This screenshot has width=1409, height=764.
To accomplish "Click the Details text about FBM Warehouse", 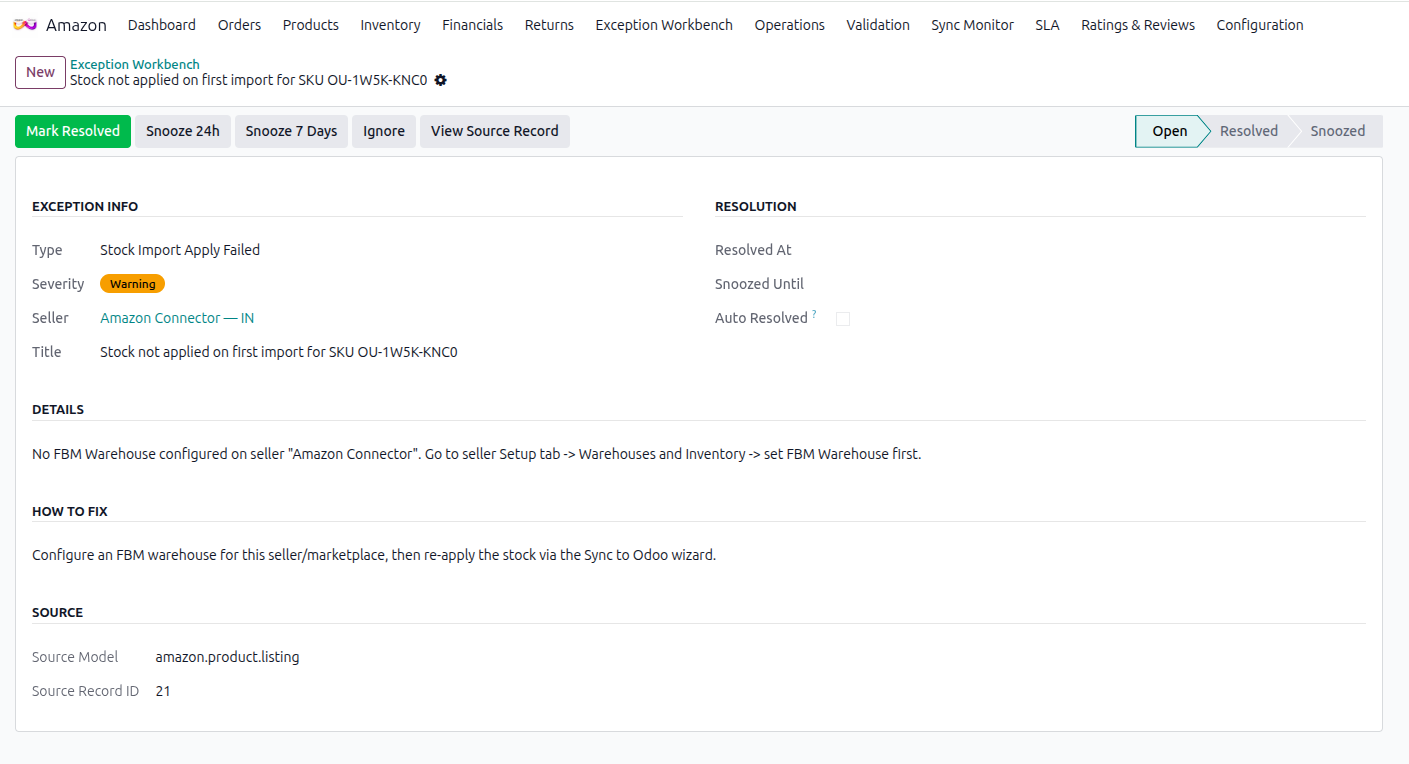I will click(476, 454).
